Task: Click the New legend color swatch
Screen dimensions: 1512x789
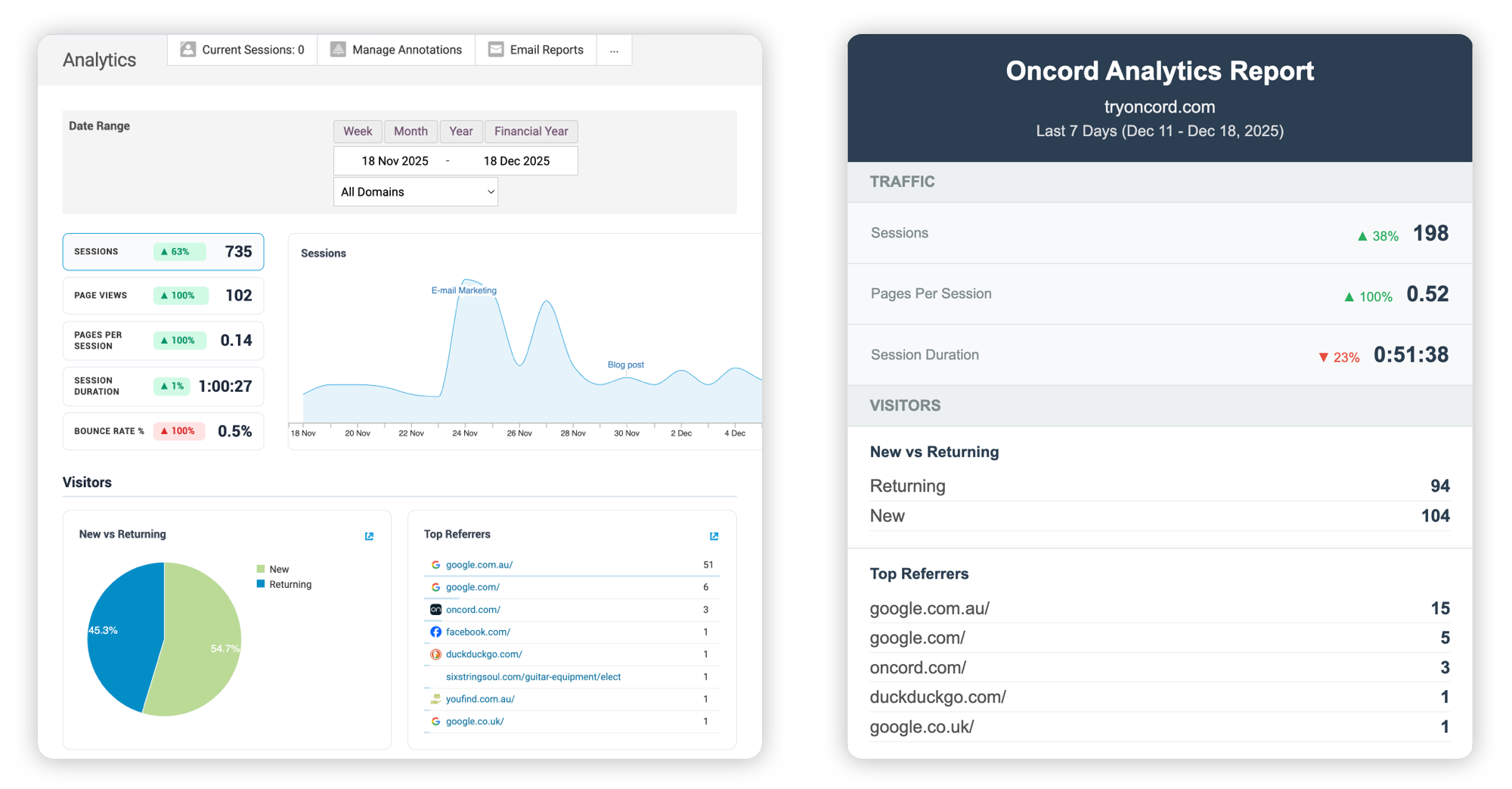Action: pyautogui.click(x=261, y=570)
